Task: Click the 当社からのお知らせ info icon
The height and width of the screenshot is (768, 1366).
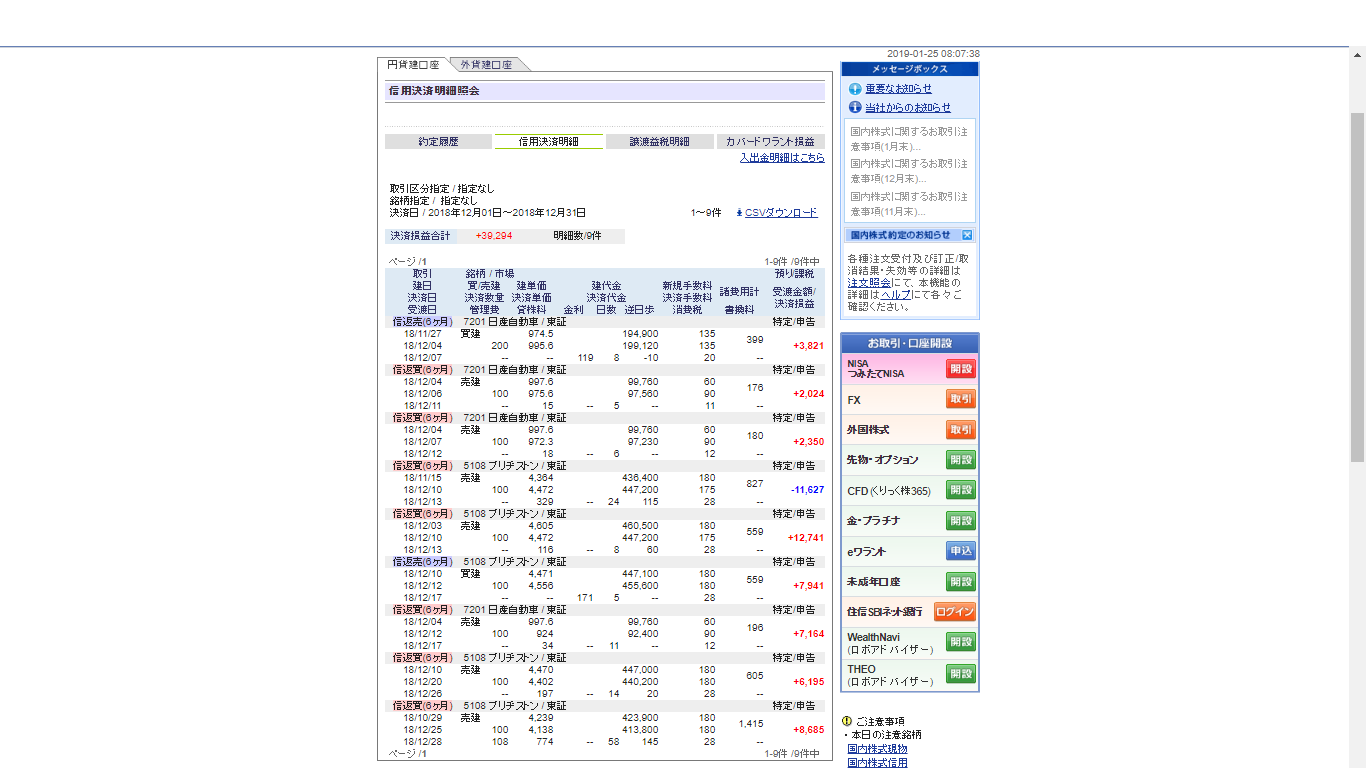Action: (x=855, y=108)
